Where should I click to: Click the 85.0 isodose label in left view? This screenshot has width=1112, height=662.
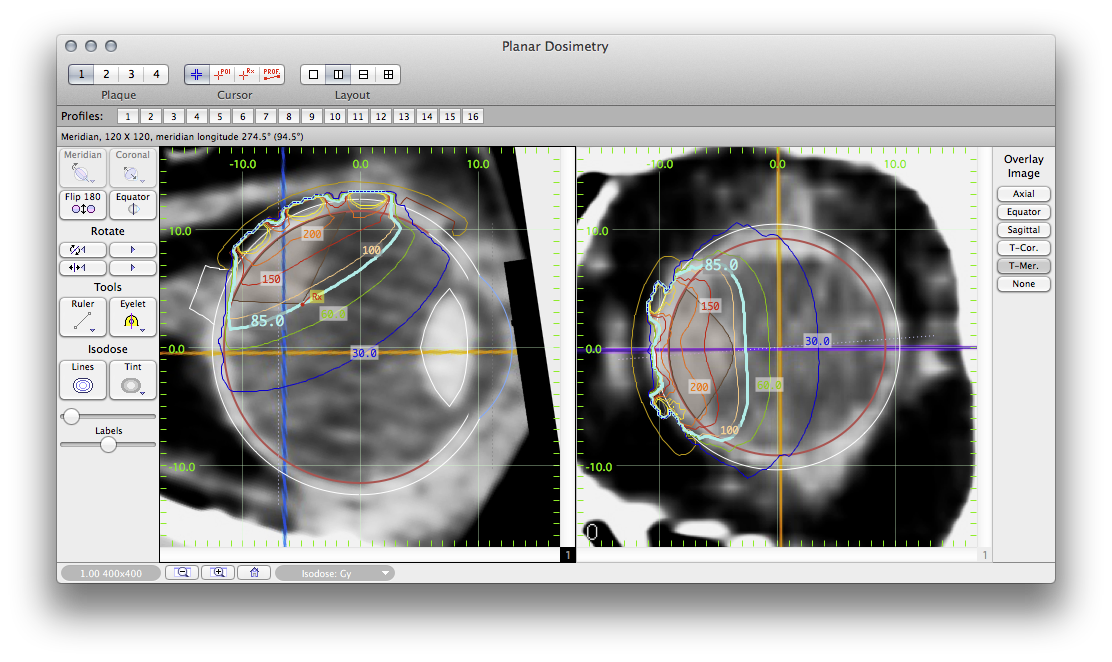click(x=267, y=321)
